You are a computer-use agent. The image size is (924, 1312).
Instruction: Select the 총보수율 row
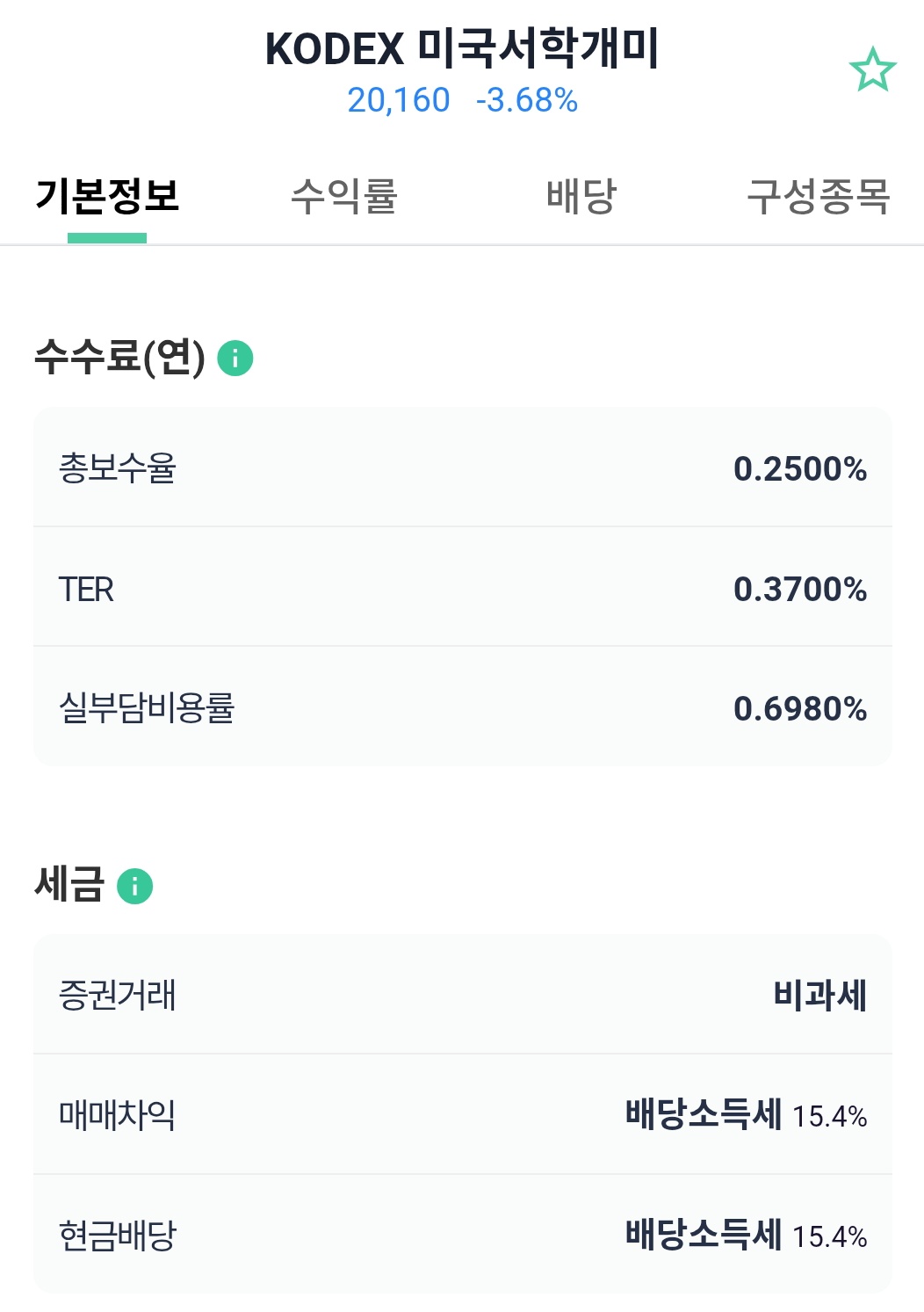click(463, 468)
